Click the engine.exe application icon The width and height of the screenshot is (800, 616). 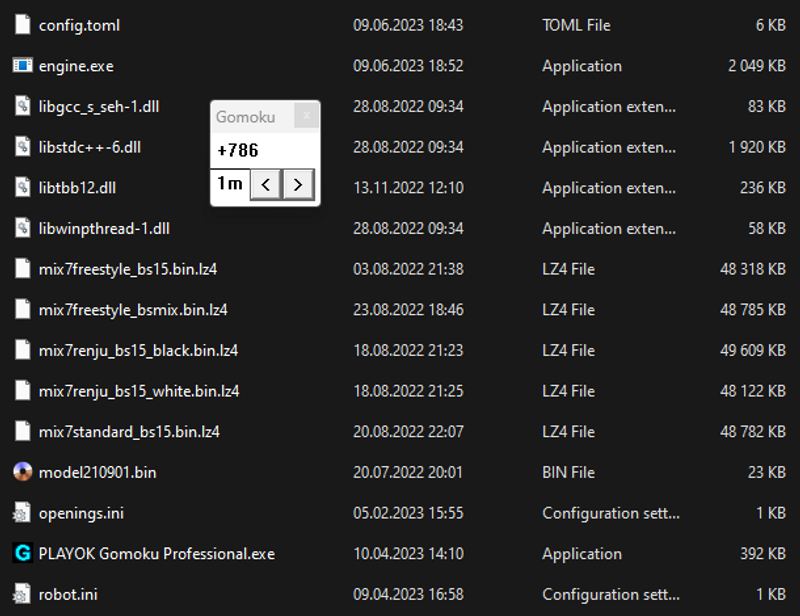(x=22, y=65)
